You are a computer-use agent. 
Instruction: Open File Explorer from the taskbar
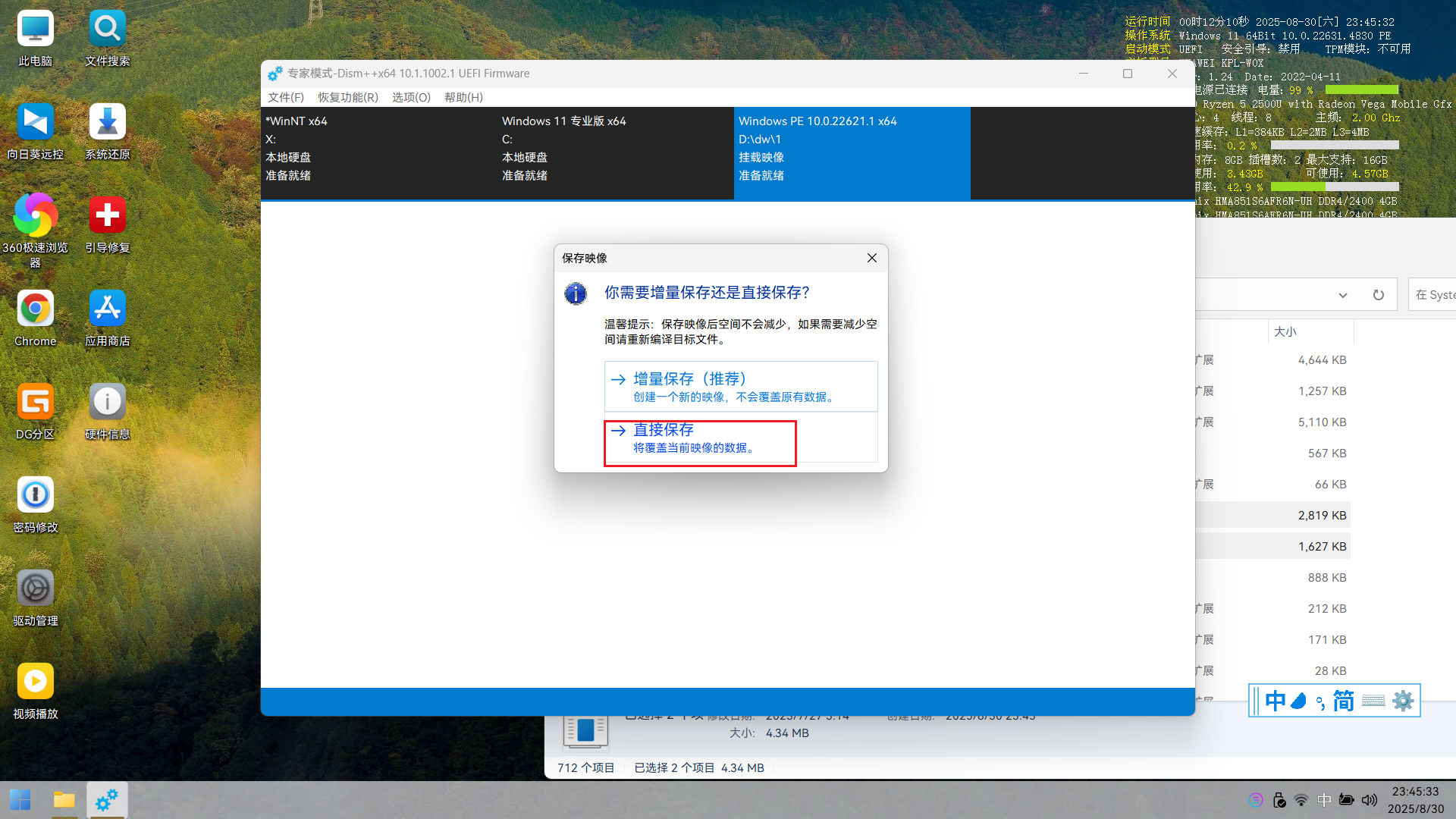coord(64,799)
